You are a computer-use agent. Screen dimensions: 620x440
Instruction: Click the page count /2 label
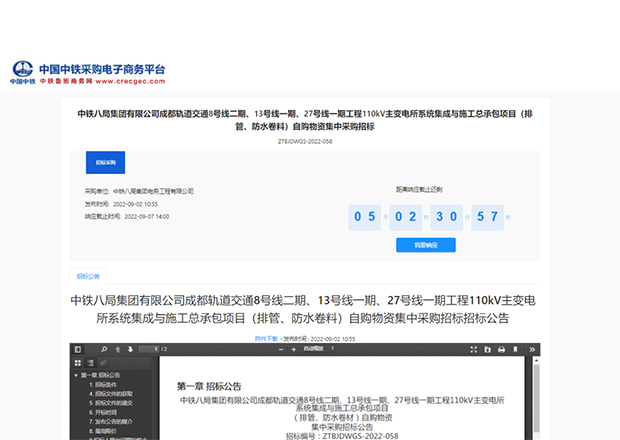pyautogui.click(x=164, y=349)
